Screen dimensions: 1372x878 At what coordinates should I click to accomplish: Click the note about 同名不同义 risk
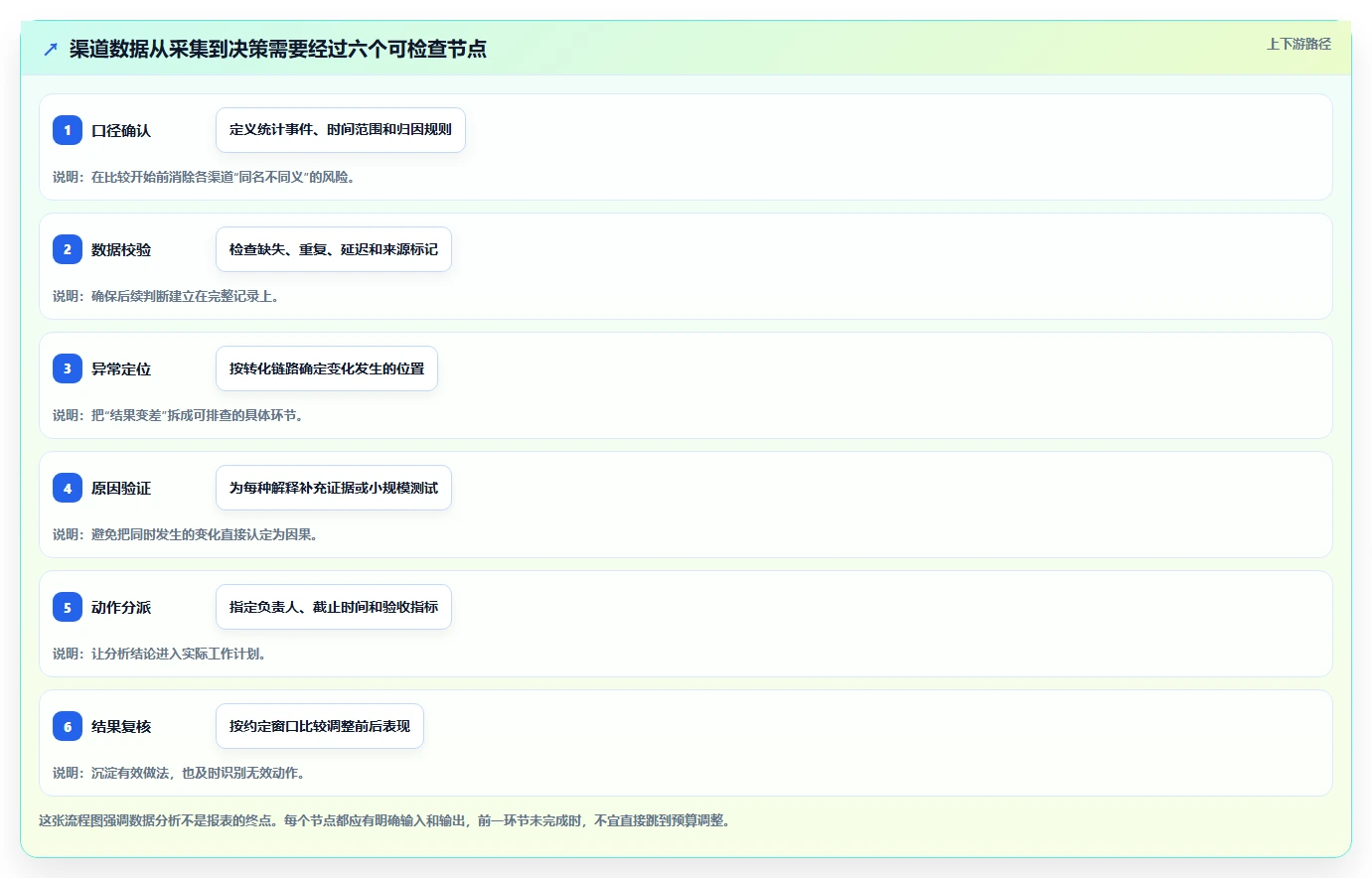(204, 177)
